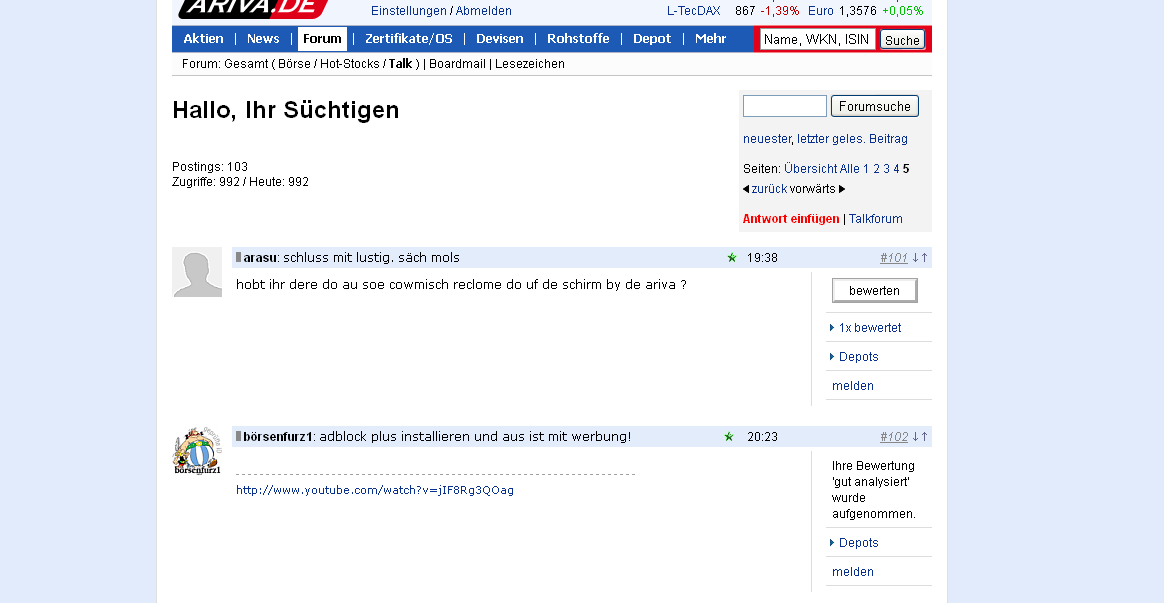Open Lesezeichen
The image size is (1164, 603).
(x=530, y=64)
